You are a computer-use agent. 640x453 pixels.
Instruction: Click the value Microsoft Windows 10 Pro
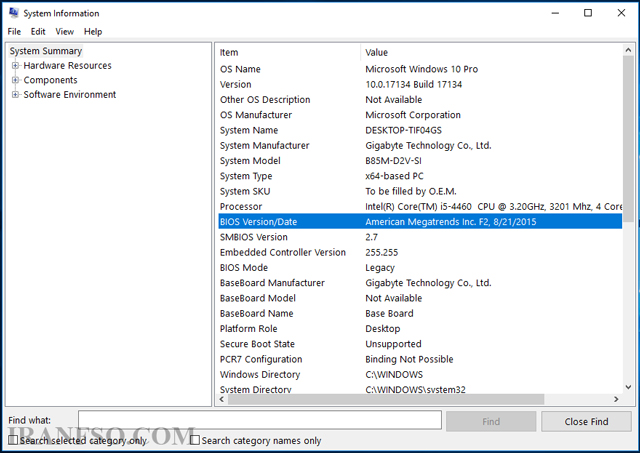pyautogui.click(x=422, y=69)
